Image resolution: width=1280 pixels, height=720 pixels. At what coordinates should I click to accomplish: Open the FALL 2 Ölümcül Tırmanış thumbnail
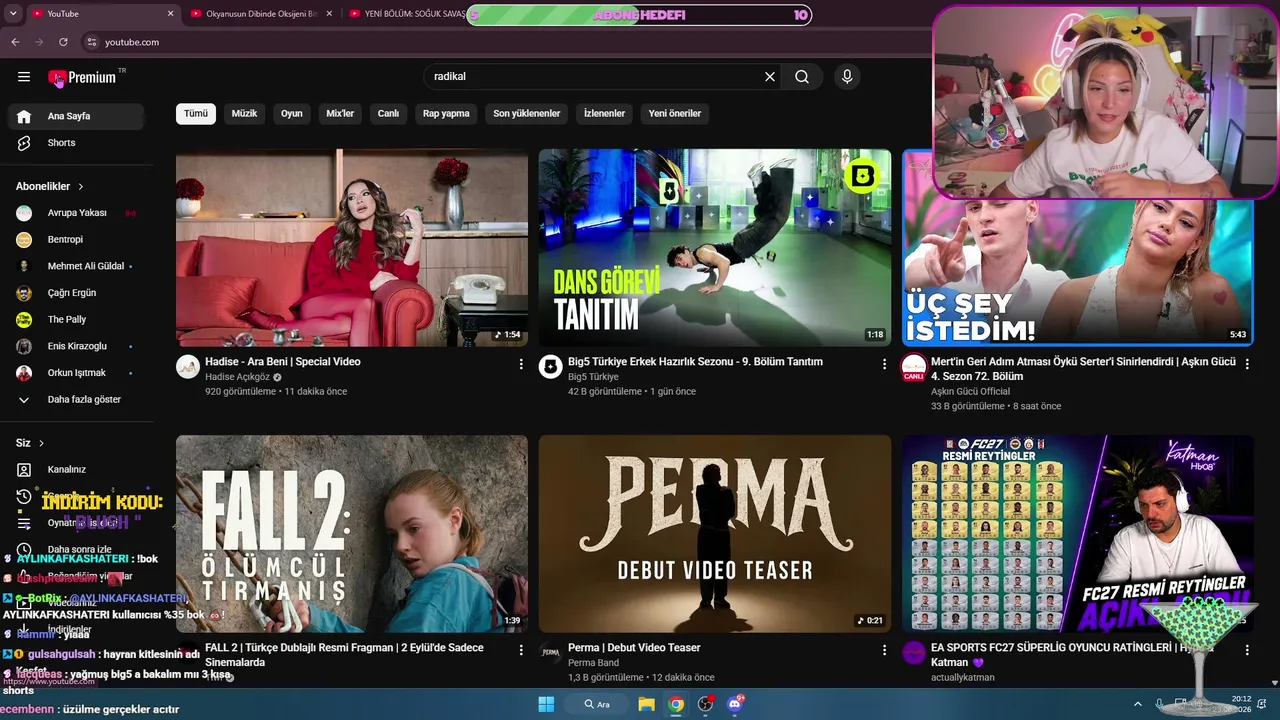click(x=352, y=534)
